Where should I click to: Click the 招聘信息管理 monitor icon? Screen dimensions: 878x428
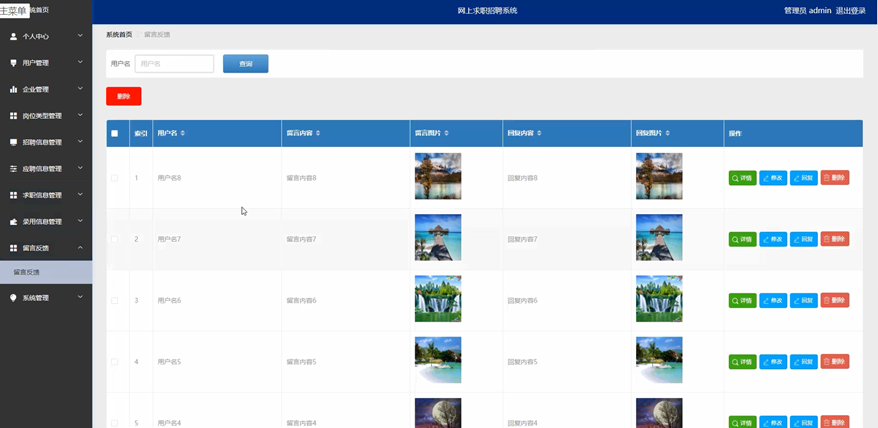[x=13, y=142]
